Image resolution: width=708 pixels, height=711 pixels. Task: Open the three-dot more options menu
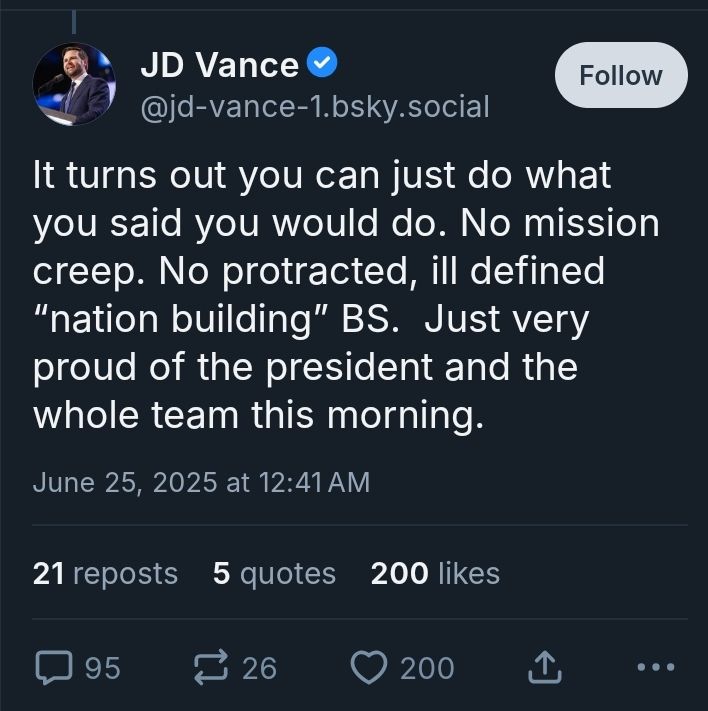click(656, 667)
